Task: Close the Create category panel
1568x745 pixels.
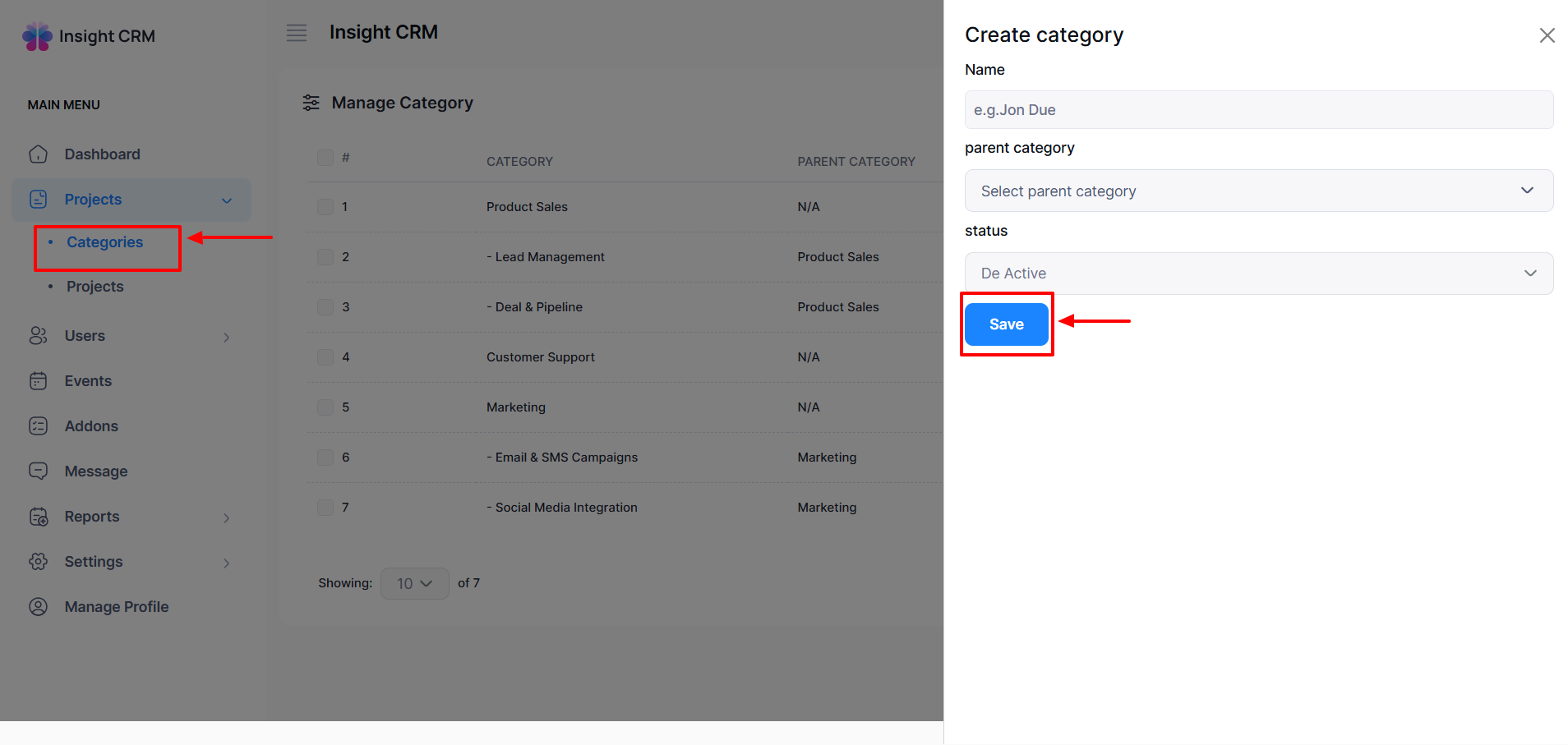Action: (x=1547, y=35)
